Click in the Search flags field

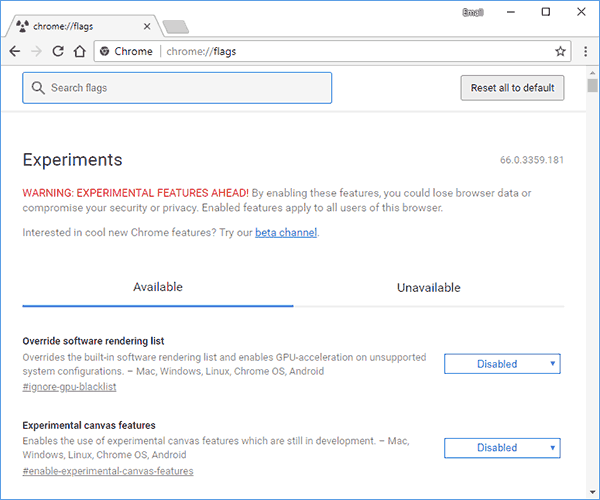[x=177, y=88]
